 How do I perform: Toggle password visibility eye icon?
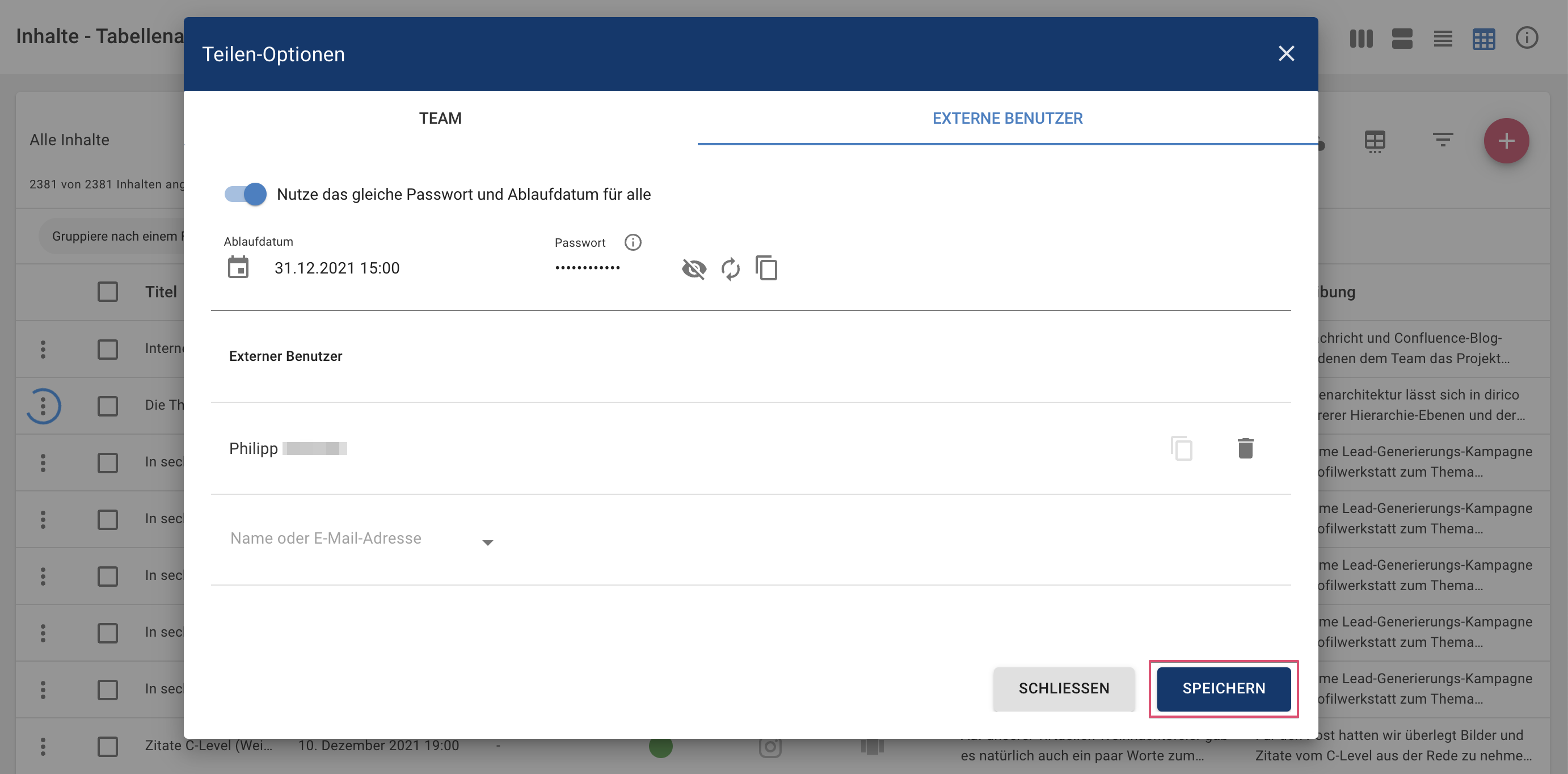pyautogui.click(x=694, y=268)
